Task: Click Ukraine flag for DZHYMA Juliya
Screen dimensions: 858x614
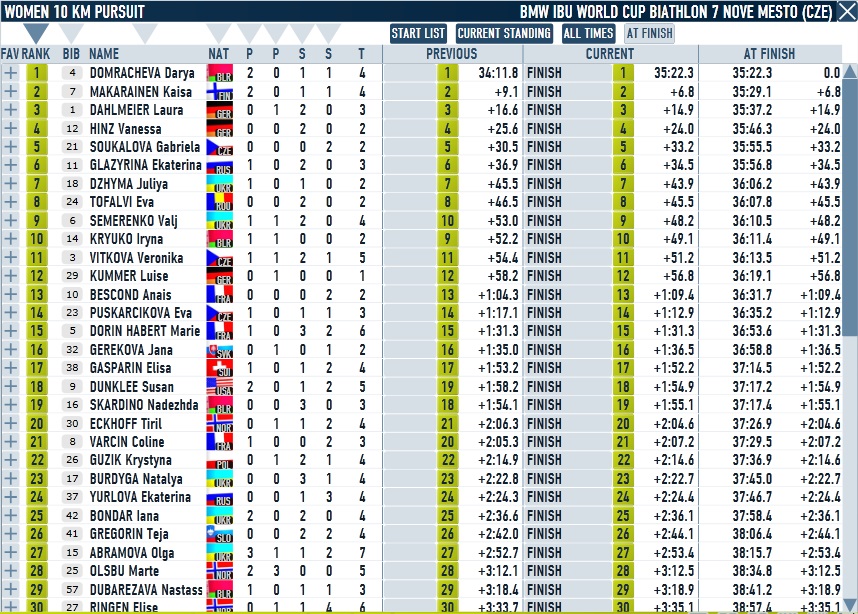Action: [x=219, y=183]
